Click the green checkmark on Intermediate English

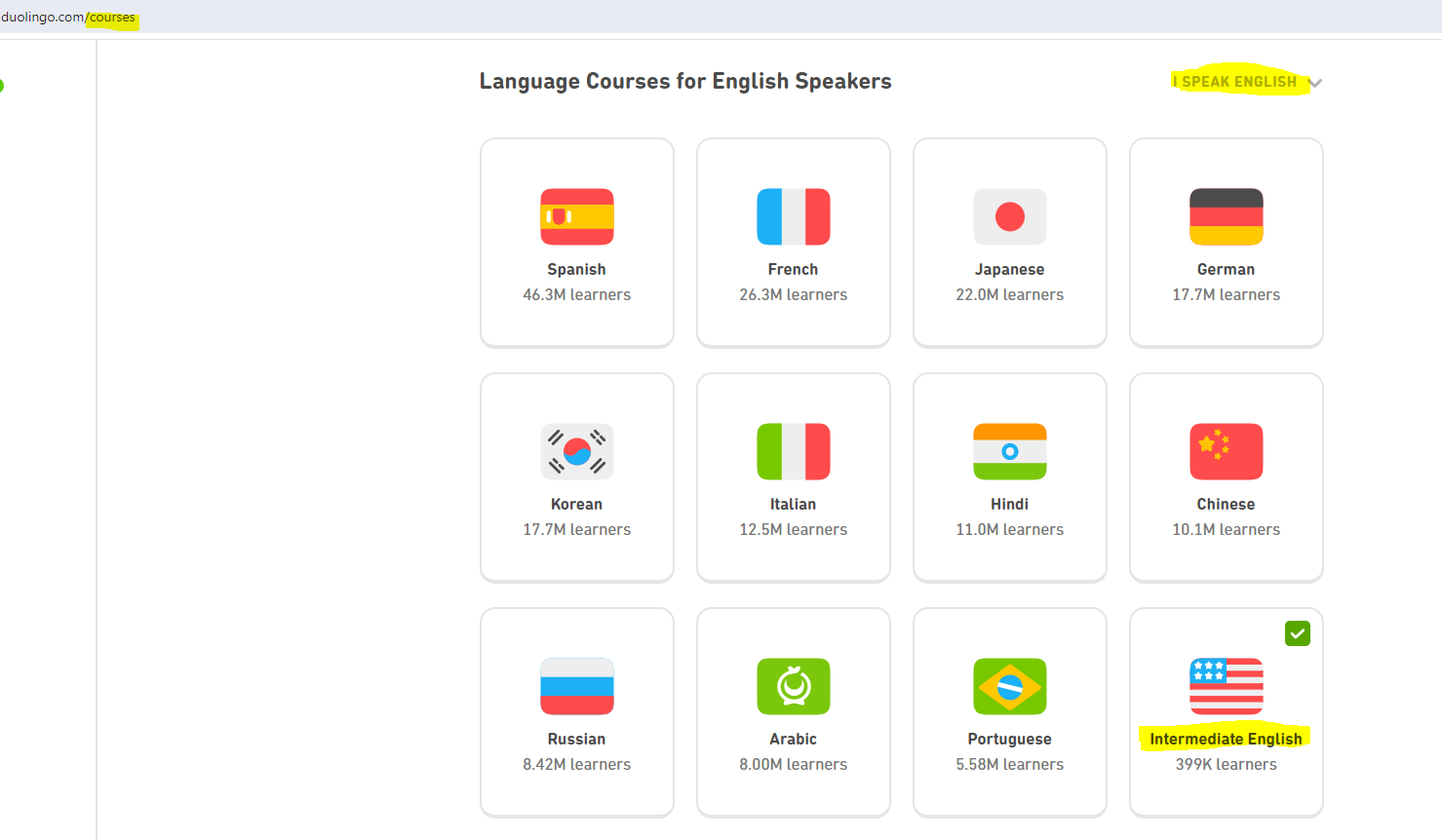[x=1298, y=633]
